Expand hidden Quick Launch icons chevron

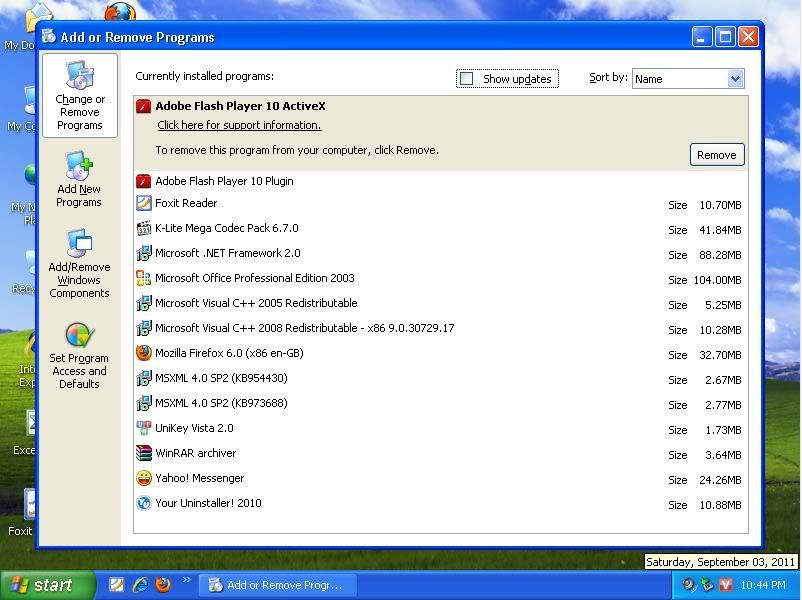click(186, 580)
